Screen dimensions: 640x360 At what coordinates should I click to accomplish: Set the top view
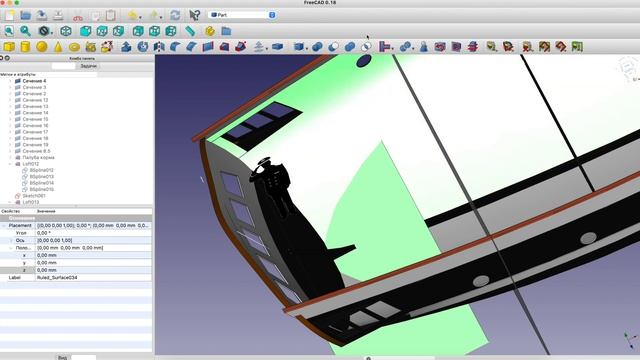[102, 31]
